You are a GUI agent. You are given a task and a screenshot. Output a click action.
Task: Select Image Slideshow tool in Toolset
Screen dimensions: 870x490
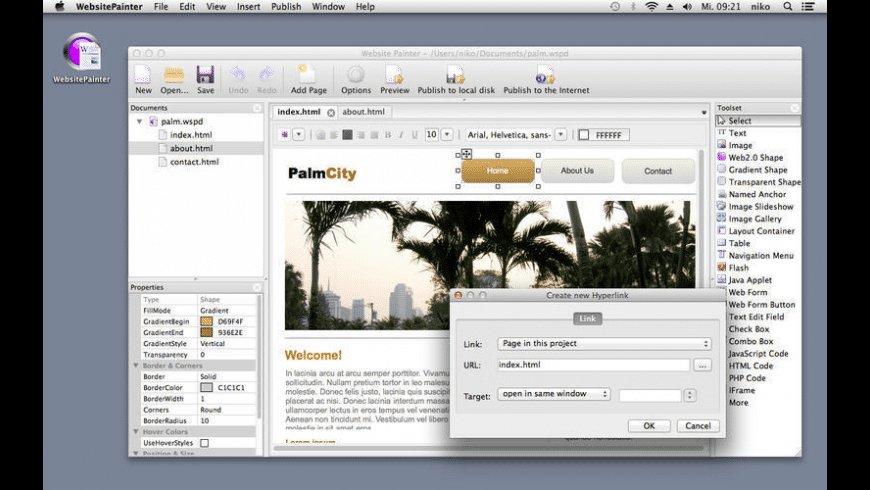pos(760,207)
